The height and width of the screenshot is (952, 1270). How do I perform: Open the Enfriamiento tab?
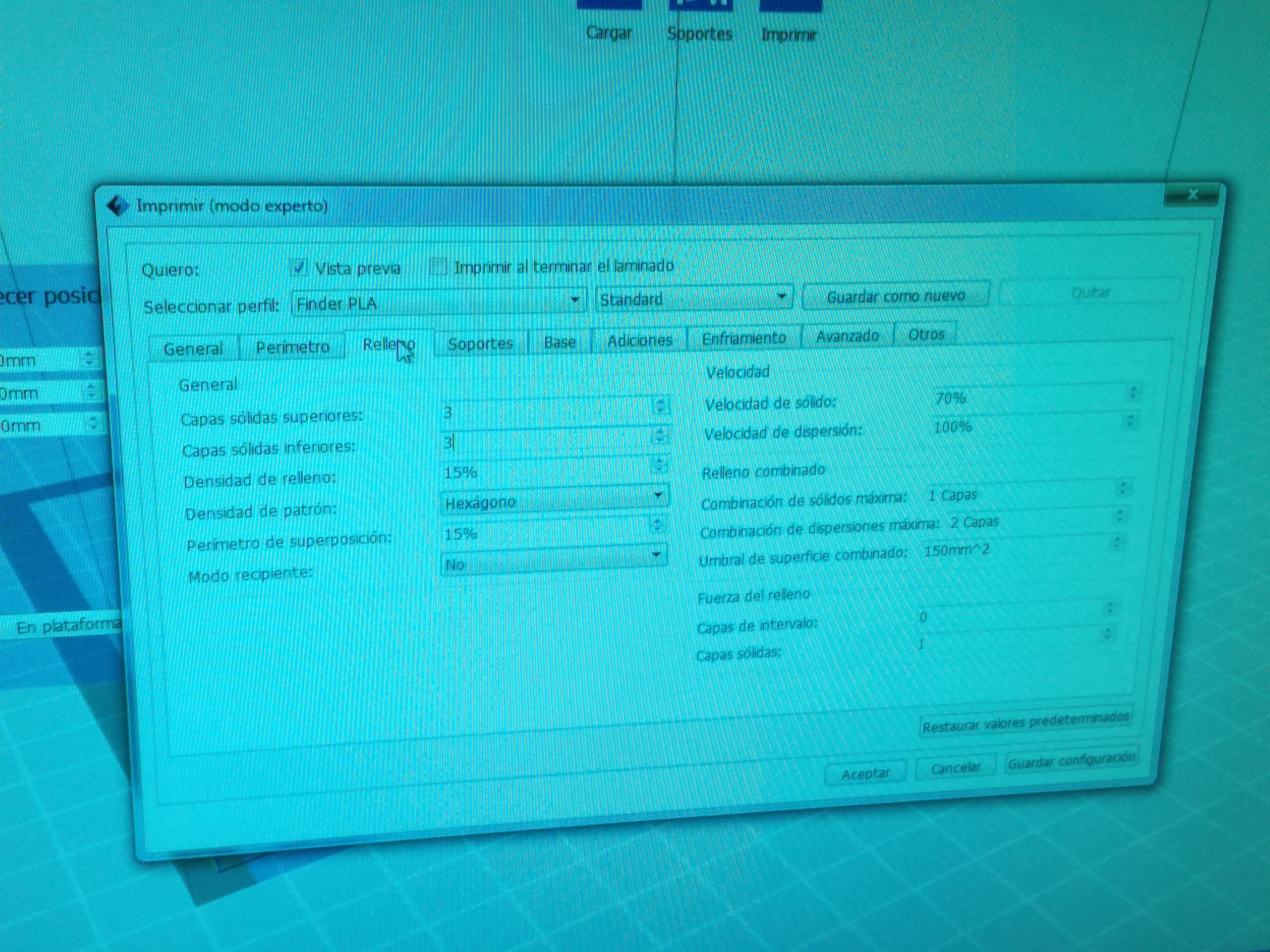744,338
